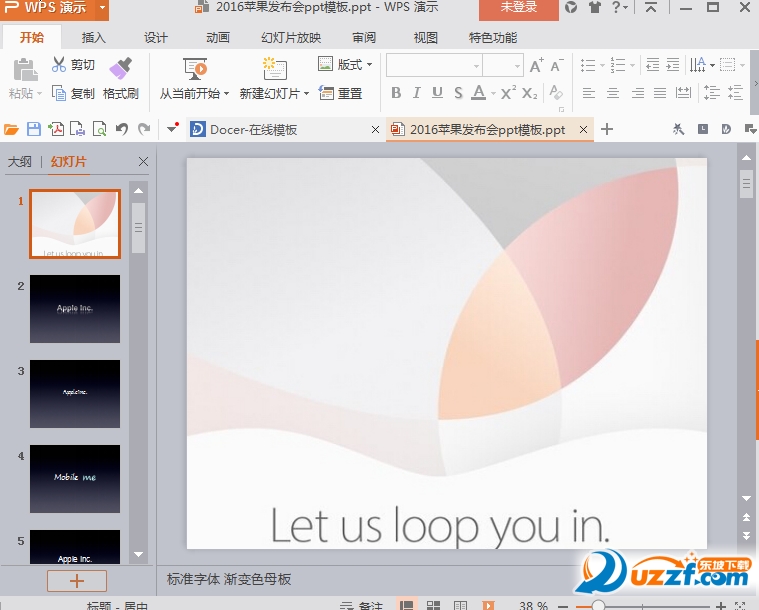Open the font name combo box
The image size is (759, 610).
pyautogui.click(x=434, y=65)
